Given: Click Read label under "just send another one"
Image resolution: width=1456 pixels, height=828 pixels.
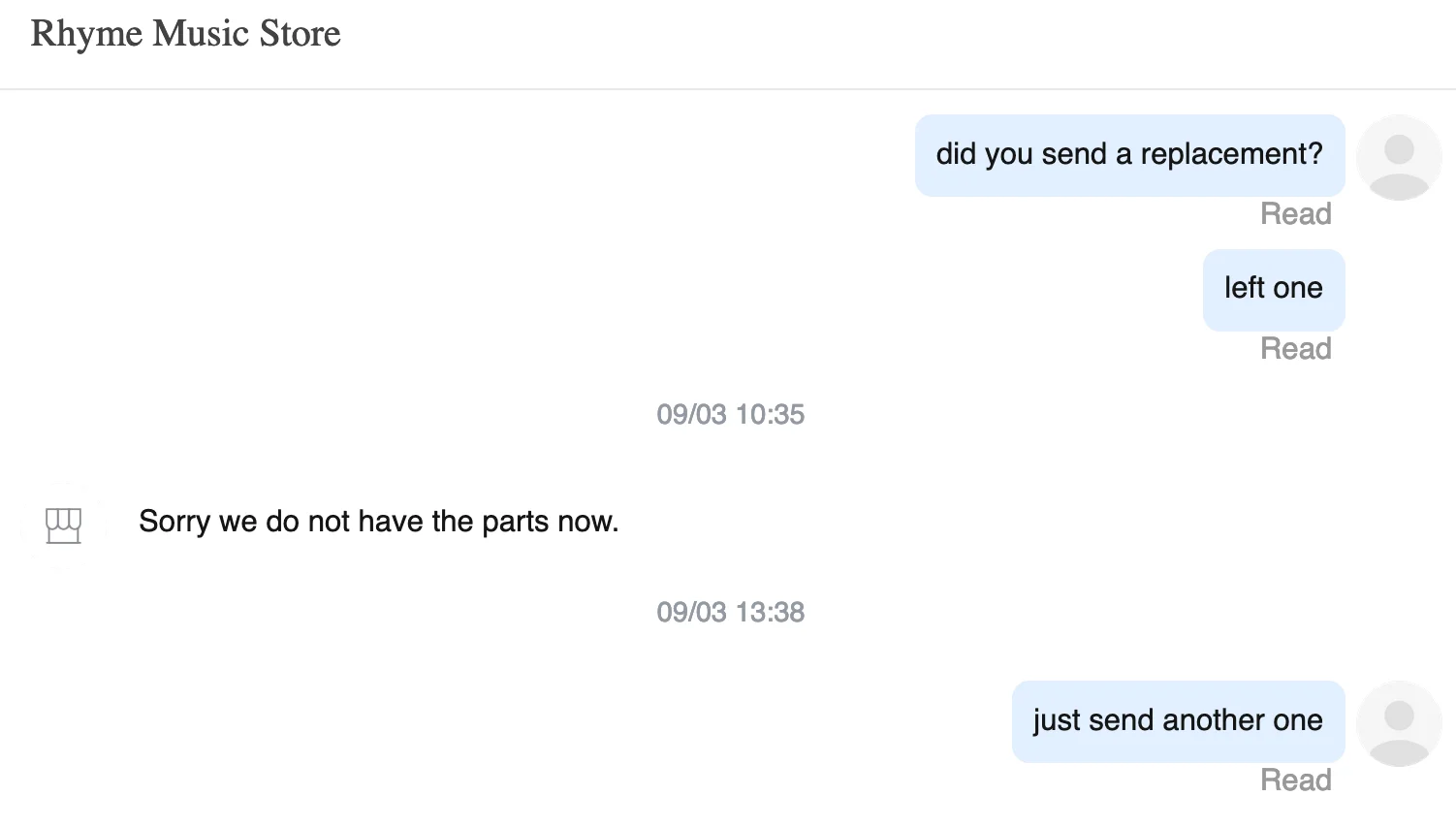Looking at the screenshot, I should (x=1295, y=780).
